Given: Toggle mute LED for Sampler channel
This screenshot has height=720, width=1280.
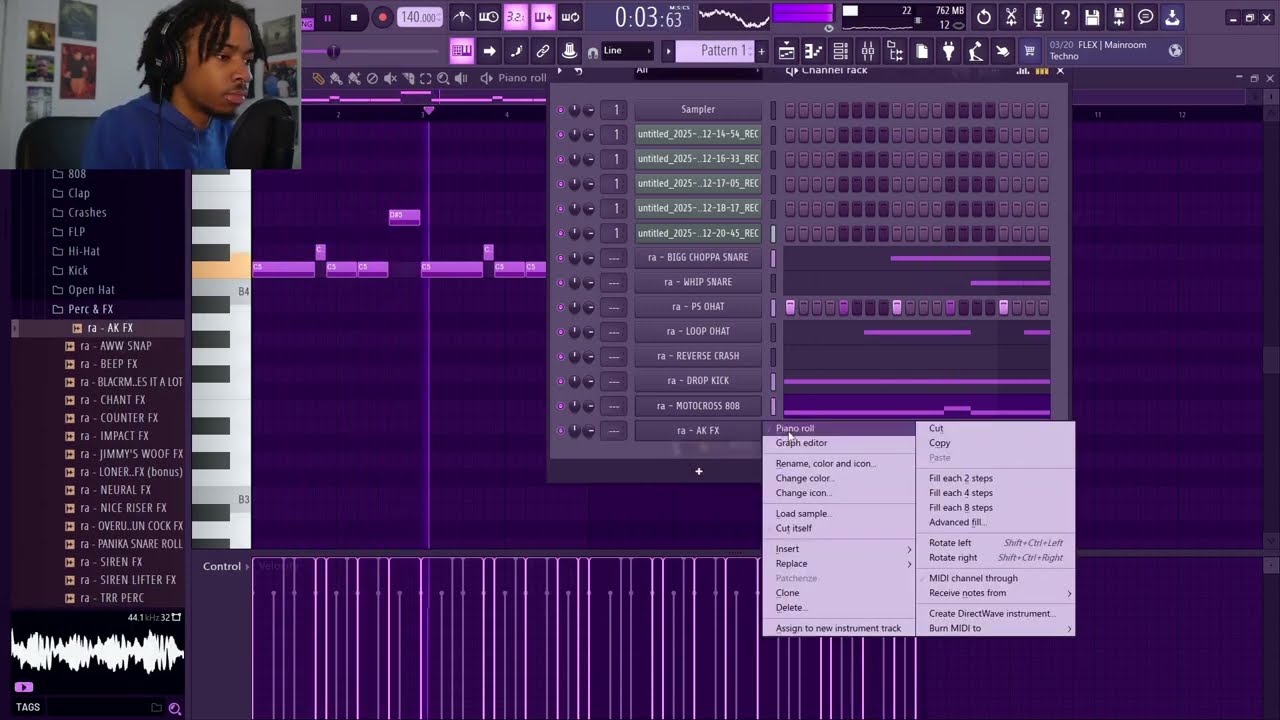Looking at the screenshot, I should (560, 110).
